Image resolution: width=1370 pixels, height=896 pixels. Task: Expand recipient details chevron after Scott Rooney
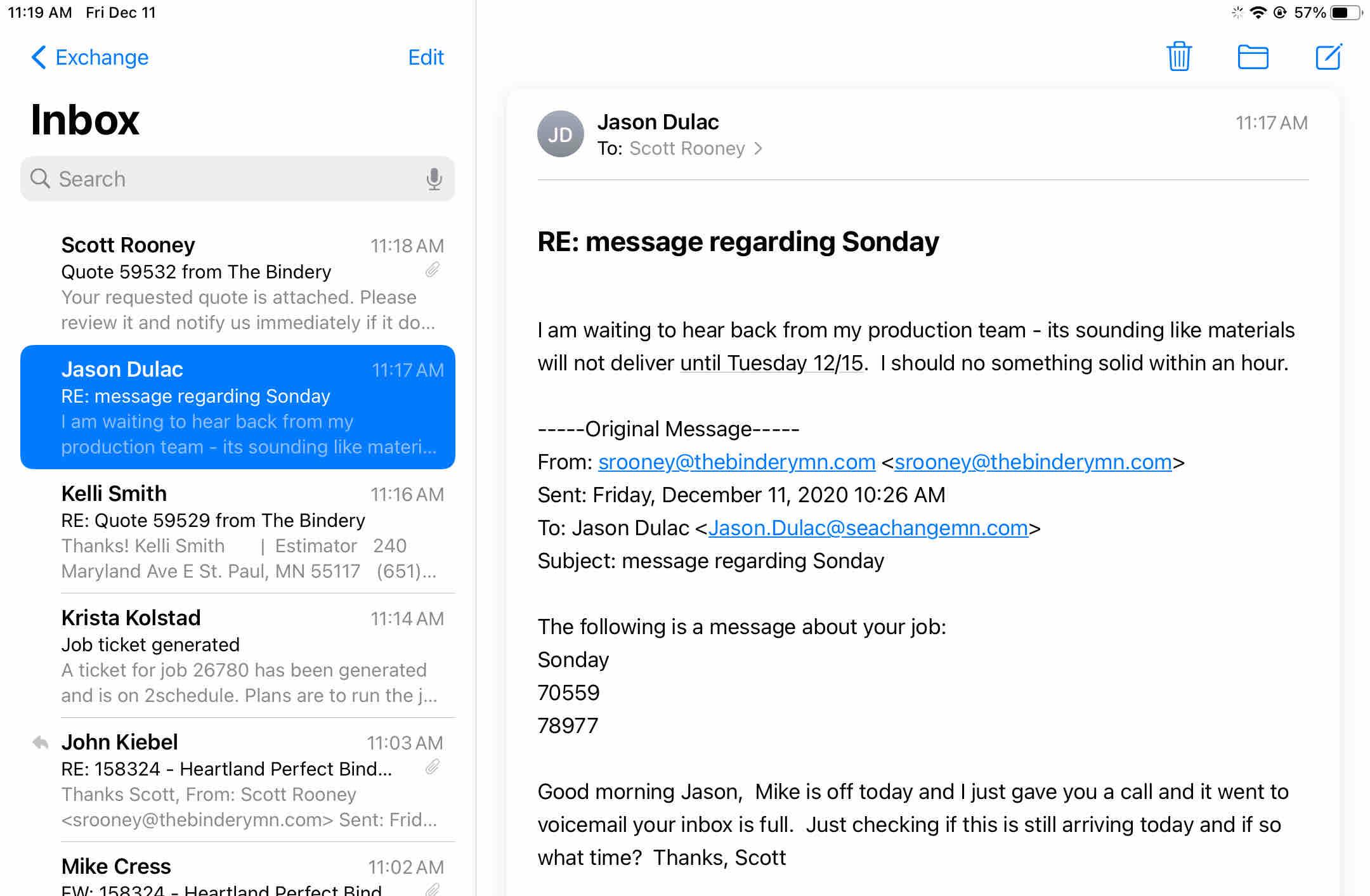758,148
